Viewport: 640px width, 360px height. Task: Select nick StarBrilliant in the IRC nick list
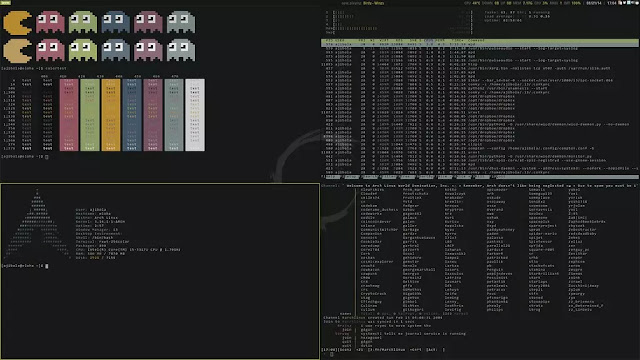pyautogui.click(x=544, y=273)
